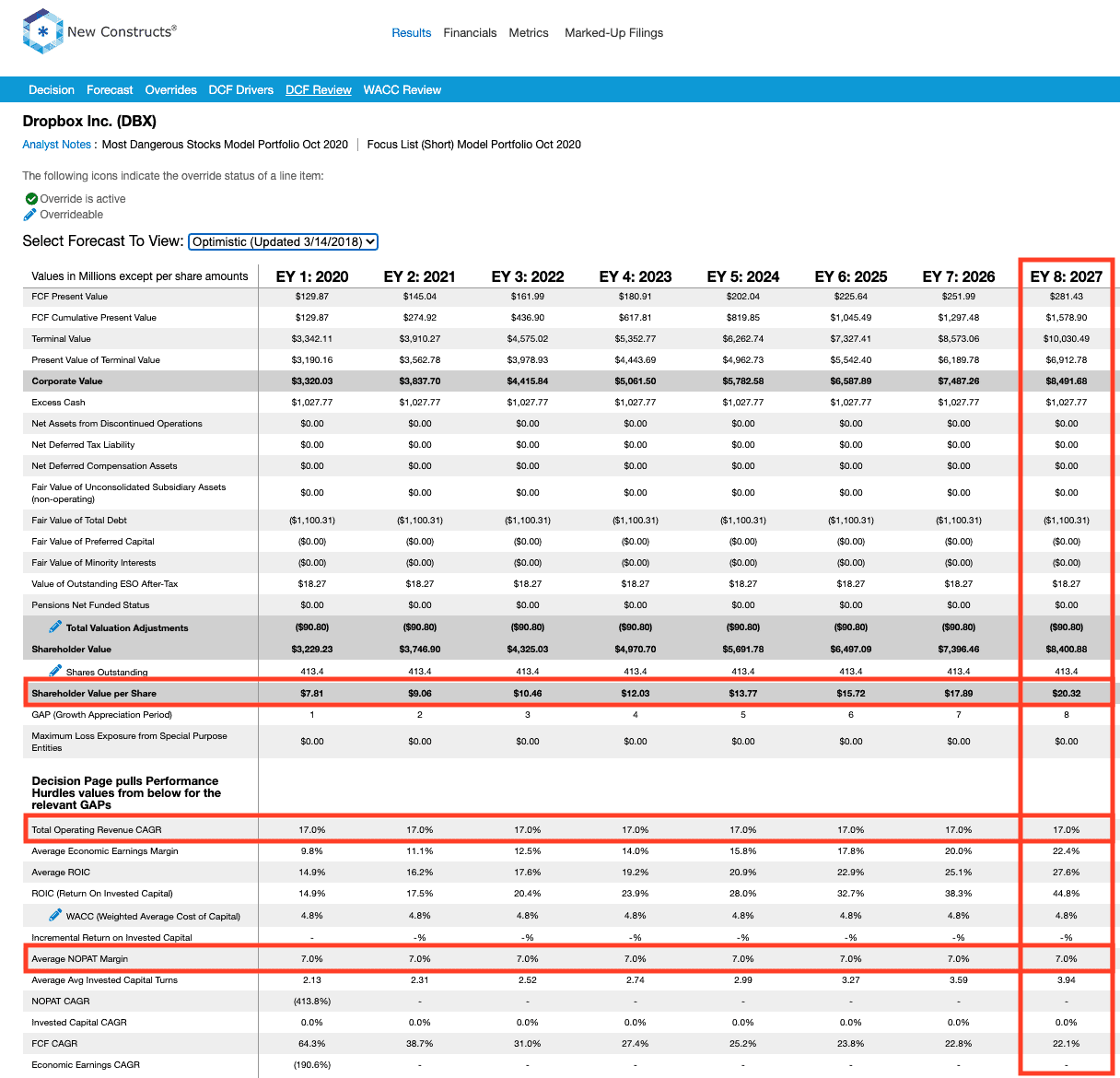Image resolution: width=1120 pixels, height=1078 pixels.
Task: Open the Analyst Notes link
Action: tap(57, 145)
